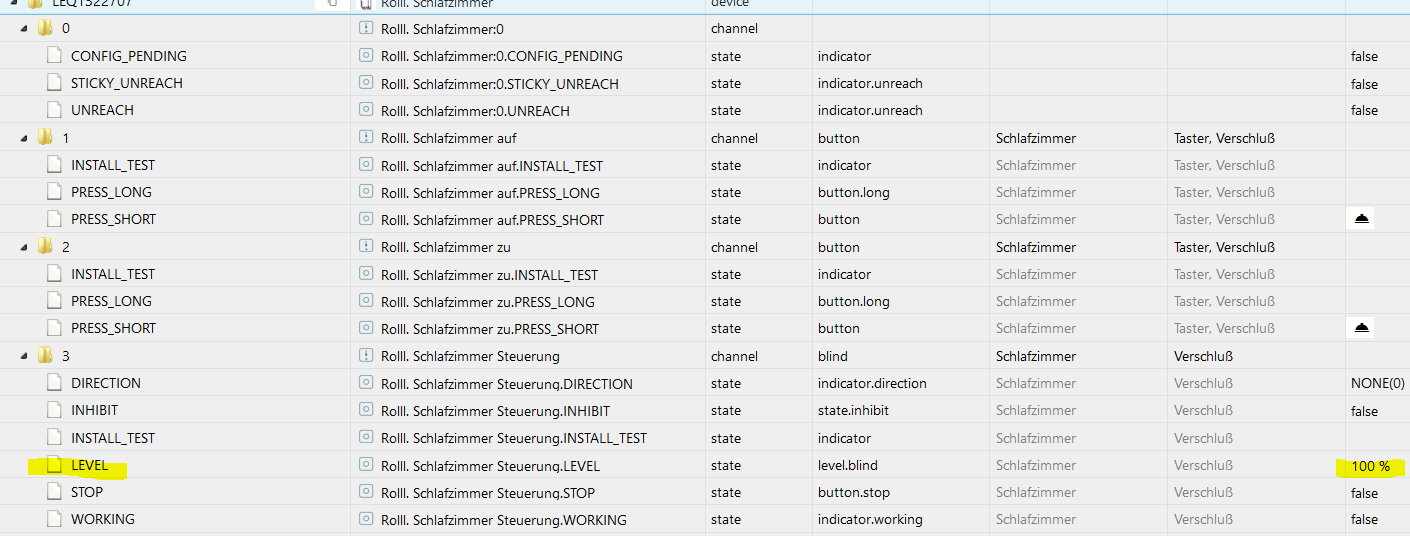Collapse channel 2 tree node

pos(24,247)
